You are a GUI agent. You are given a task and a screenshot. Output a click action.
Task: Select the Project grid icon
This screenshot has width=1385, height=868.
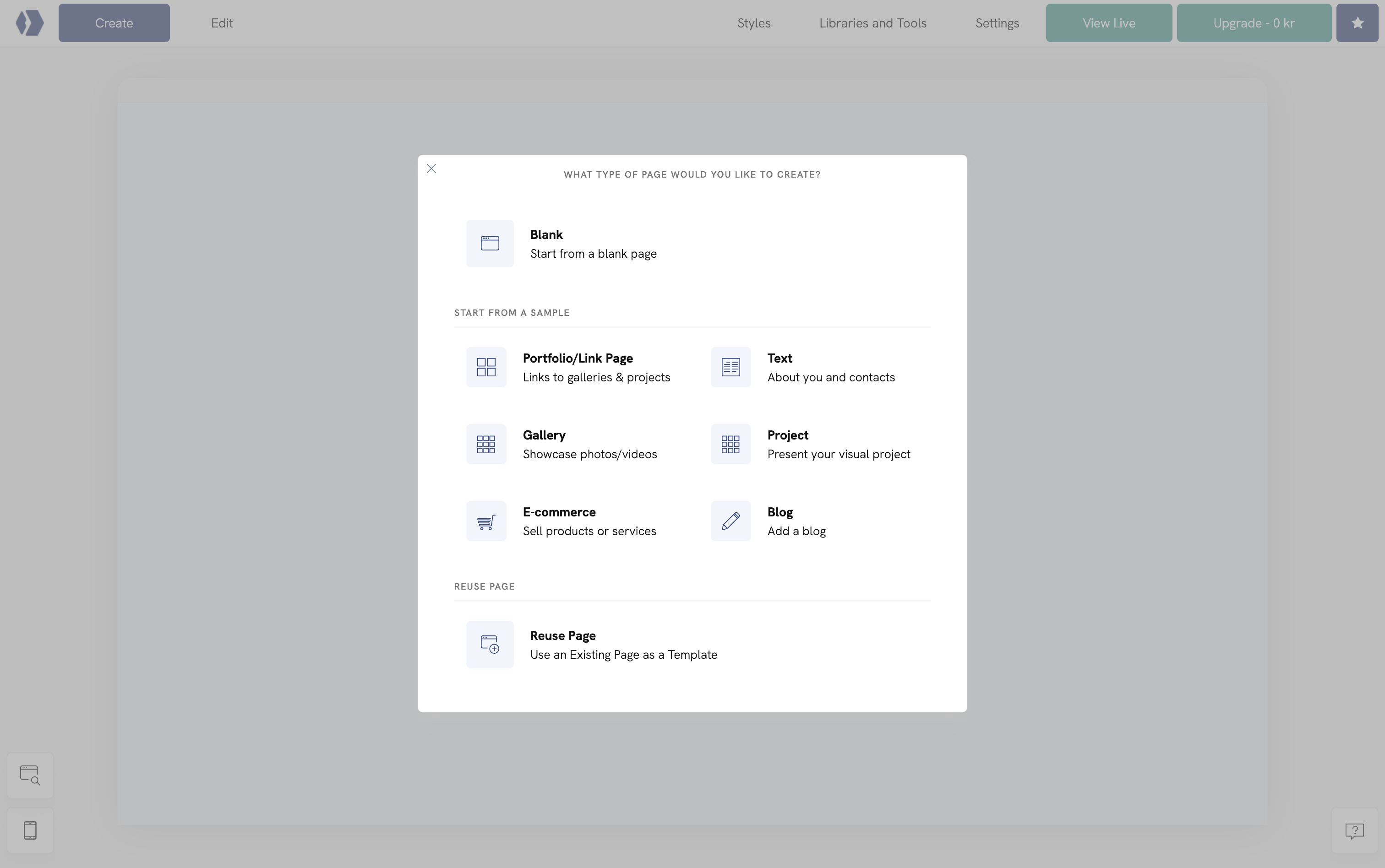click(x=731, y=445)
